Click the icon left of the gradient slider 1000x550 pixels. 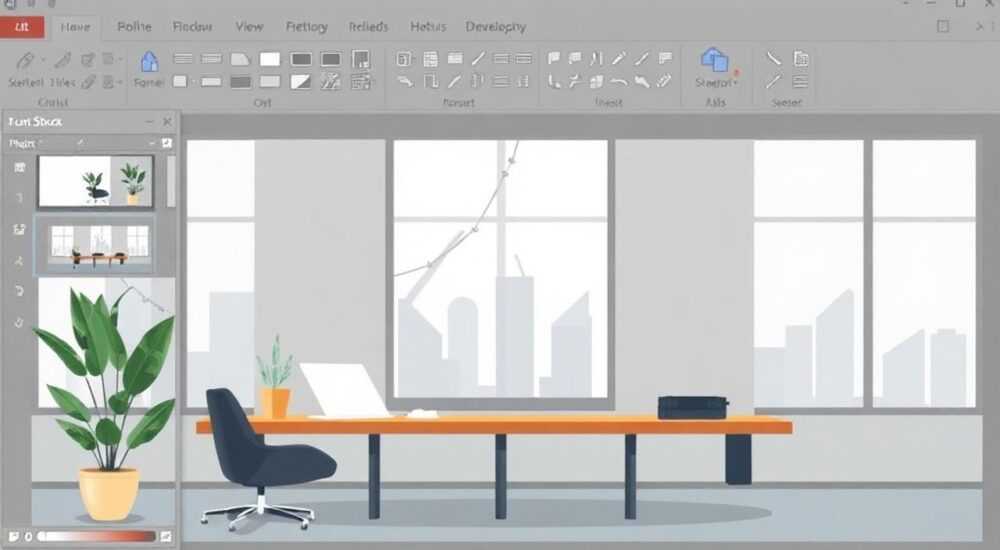click(x=13, y=537)
